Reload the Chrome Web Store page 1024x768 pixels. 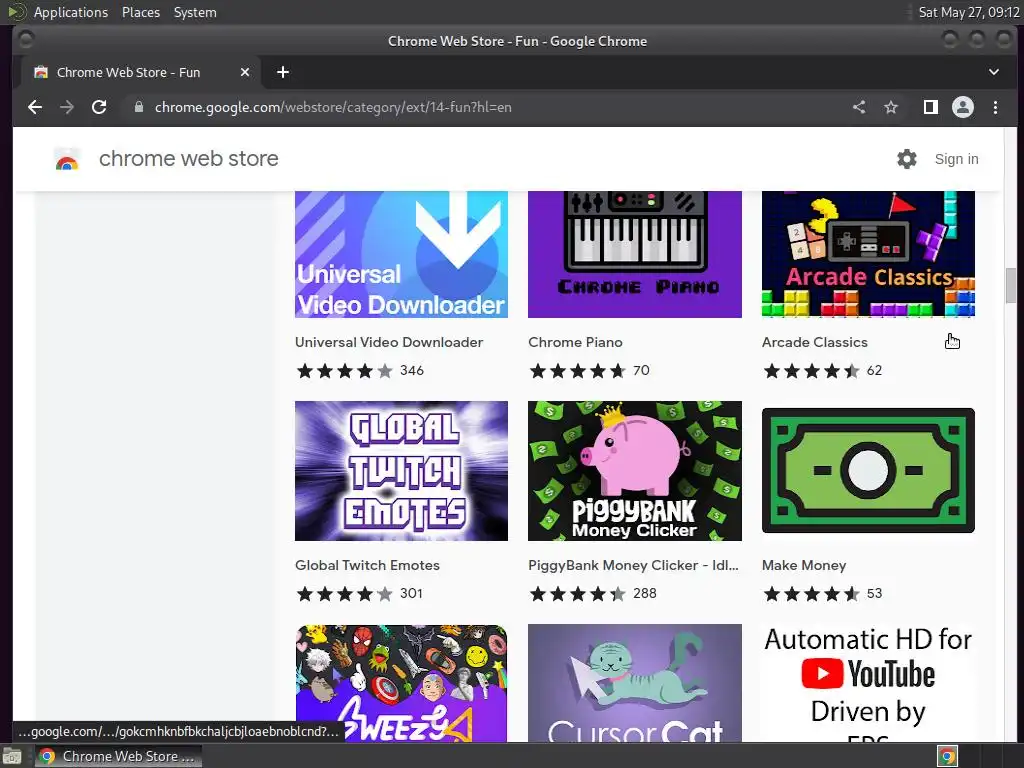(99, 107)
